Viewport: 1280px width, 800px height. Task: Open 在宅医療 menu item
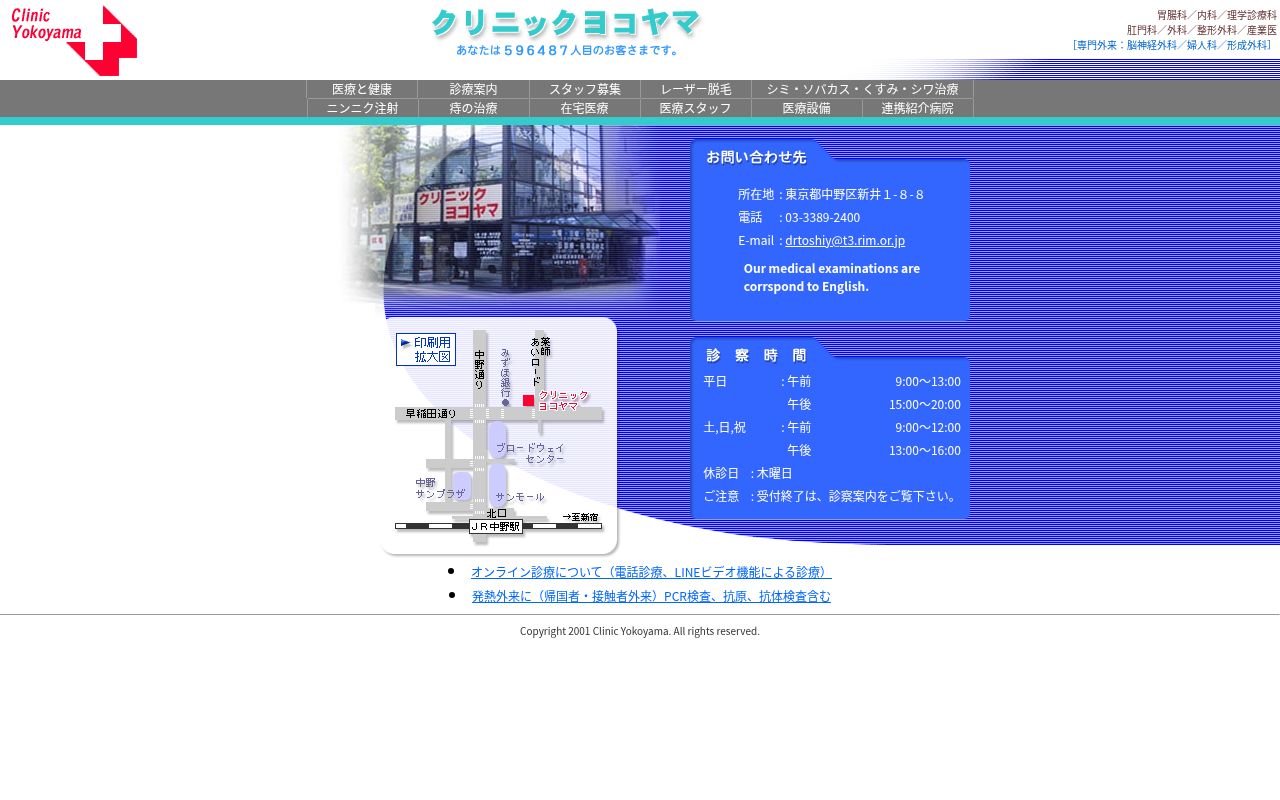(585, 108)
